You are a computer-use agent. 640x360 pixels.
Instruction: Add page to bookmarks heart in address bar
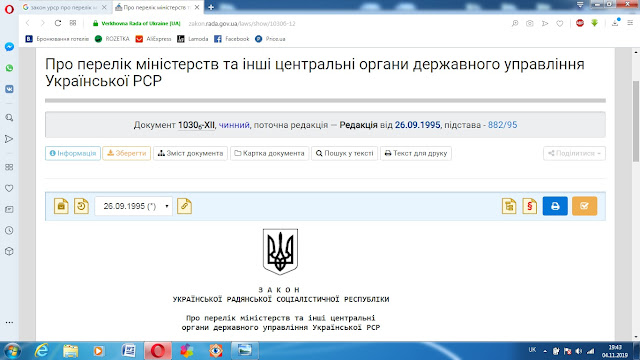point(560,24)
